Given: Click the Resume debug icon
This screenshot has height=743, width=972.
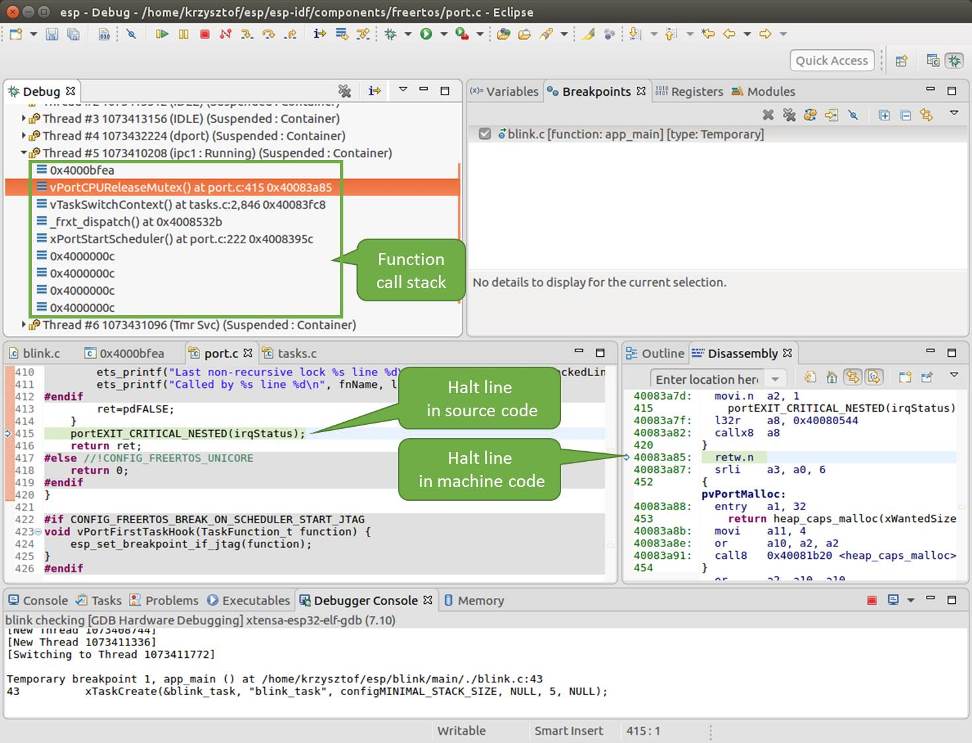Looking at the screenshot, I should [x=160, y=34].
